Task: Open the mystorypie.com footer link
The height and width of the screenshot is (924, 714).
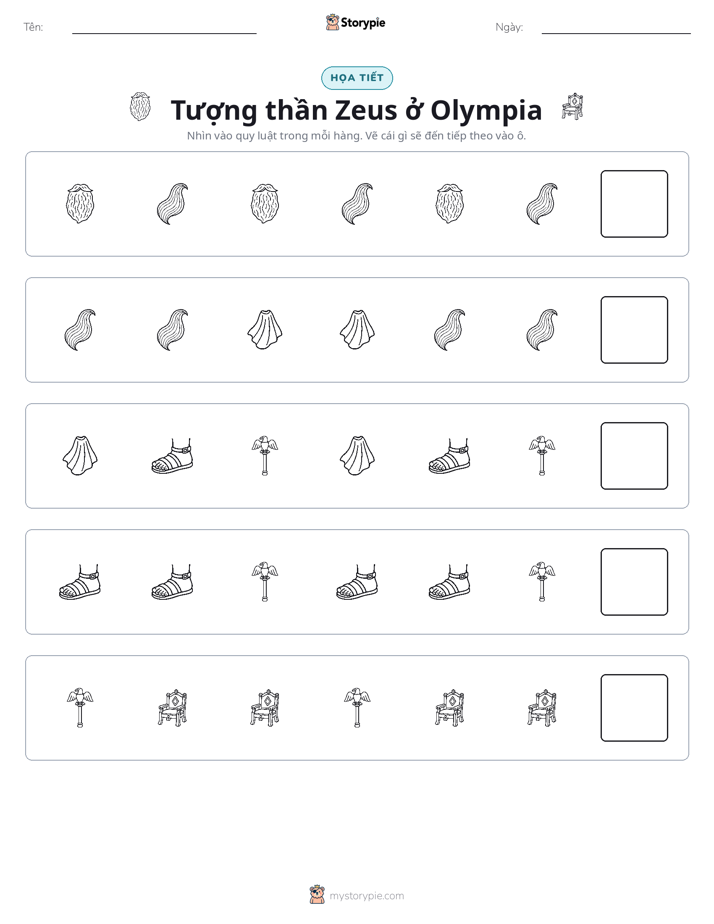Action: click(366, 896)
